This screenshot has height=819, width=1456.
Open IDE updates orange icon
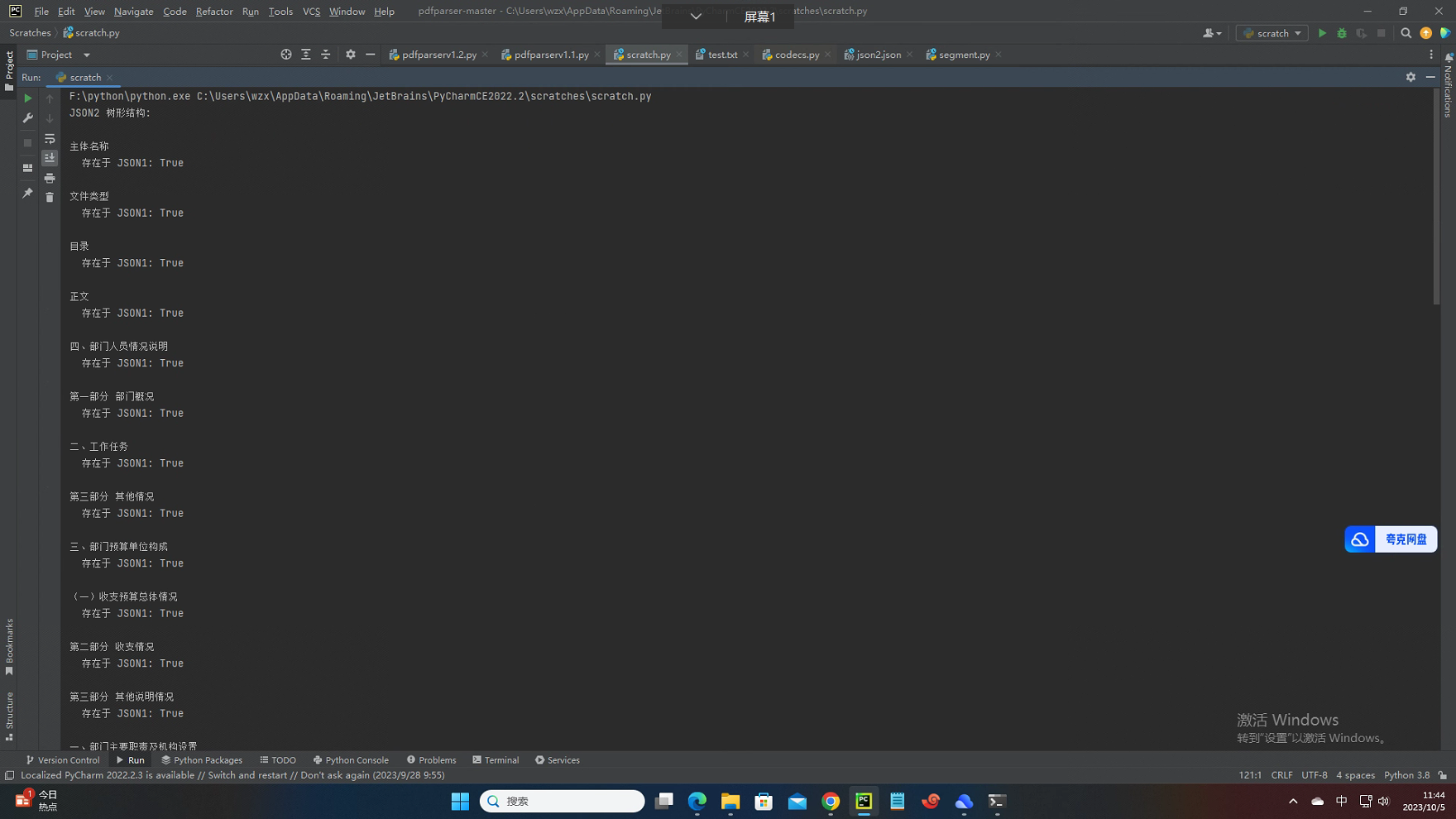pyautogui.click(x=1426, y=33)
